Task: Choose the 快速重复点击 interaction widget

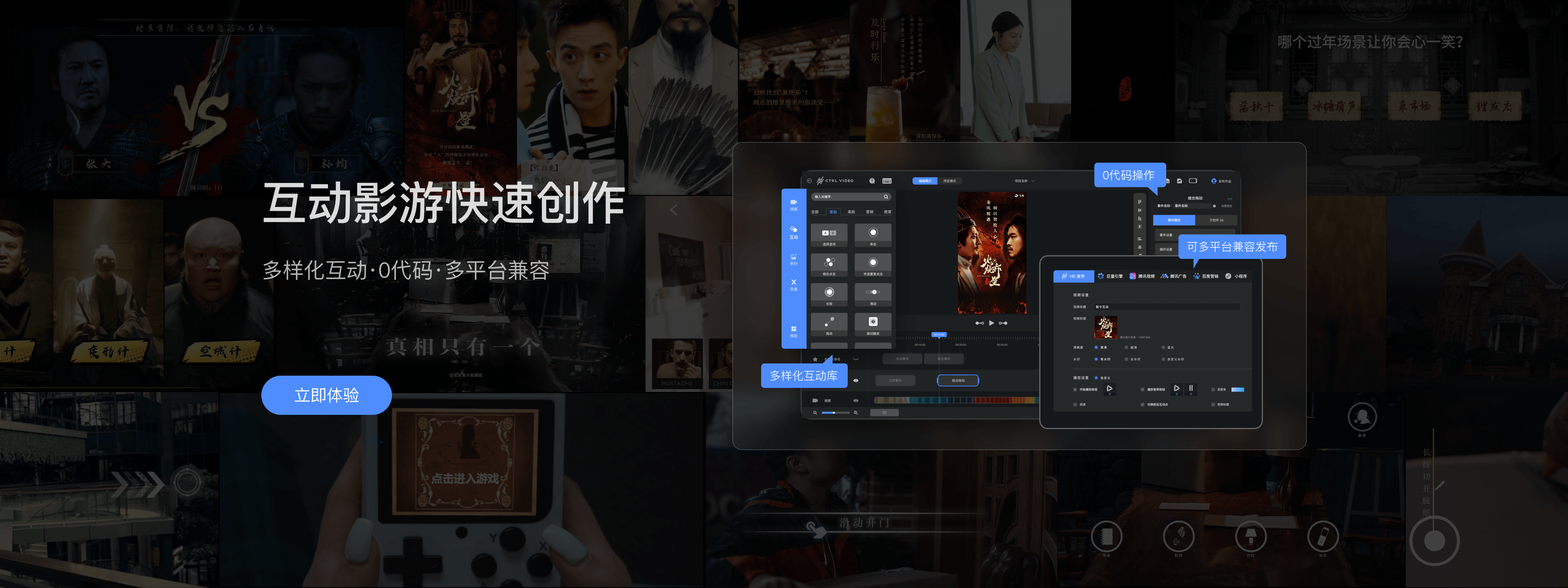Action: 873,265
